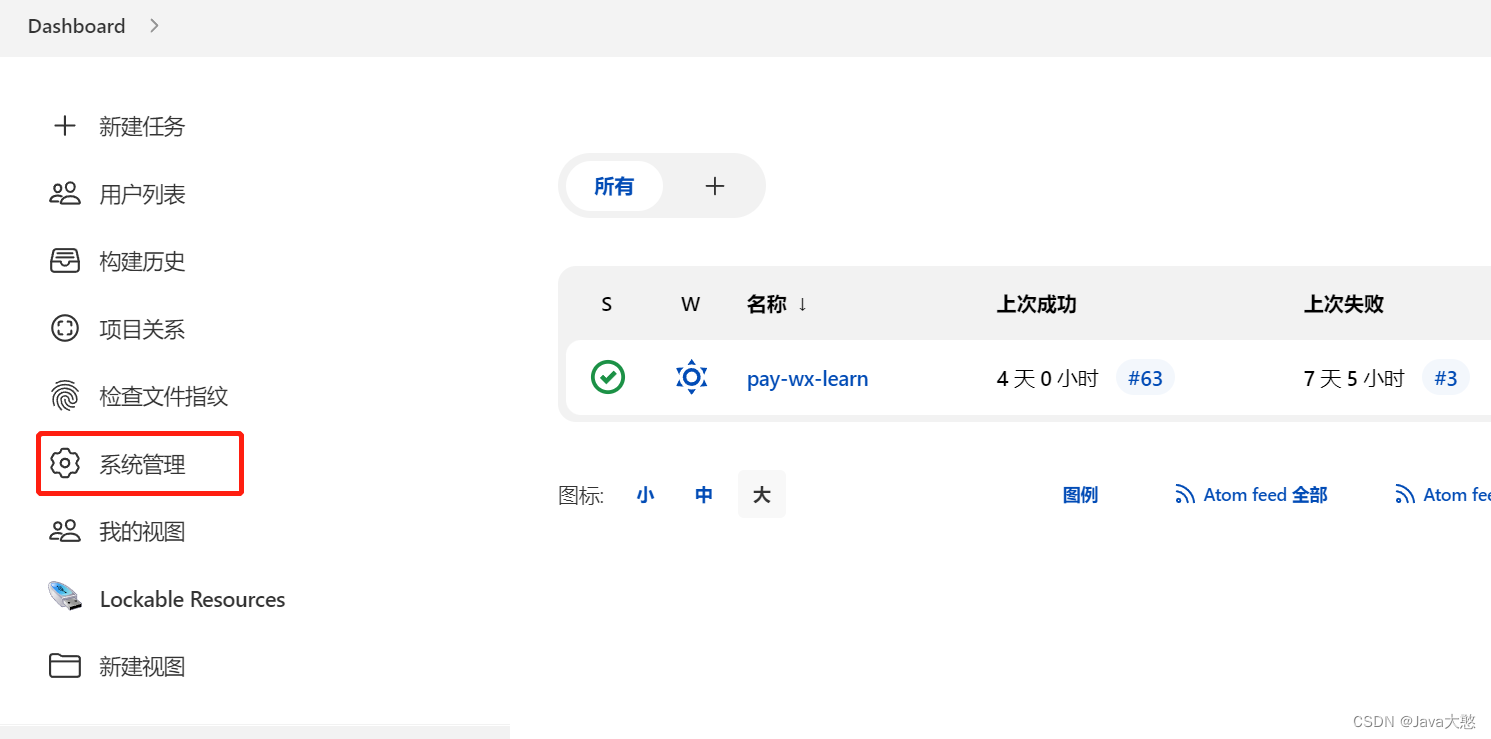Image resolution: width=1491 pixels, height=739 pixels.
Task: Set icon size to 小
Action: [646, 494]
